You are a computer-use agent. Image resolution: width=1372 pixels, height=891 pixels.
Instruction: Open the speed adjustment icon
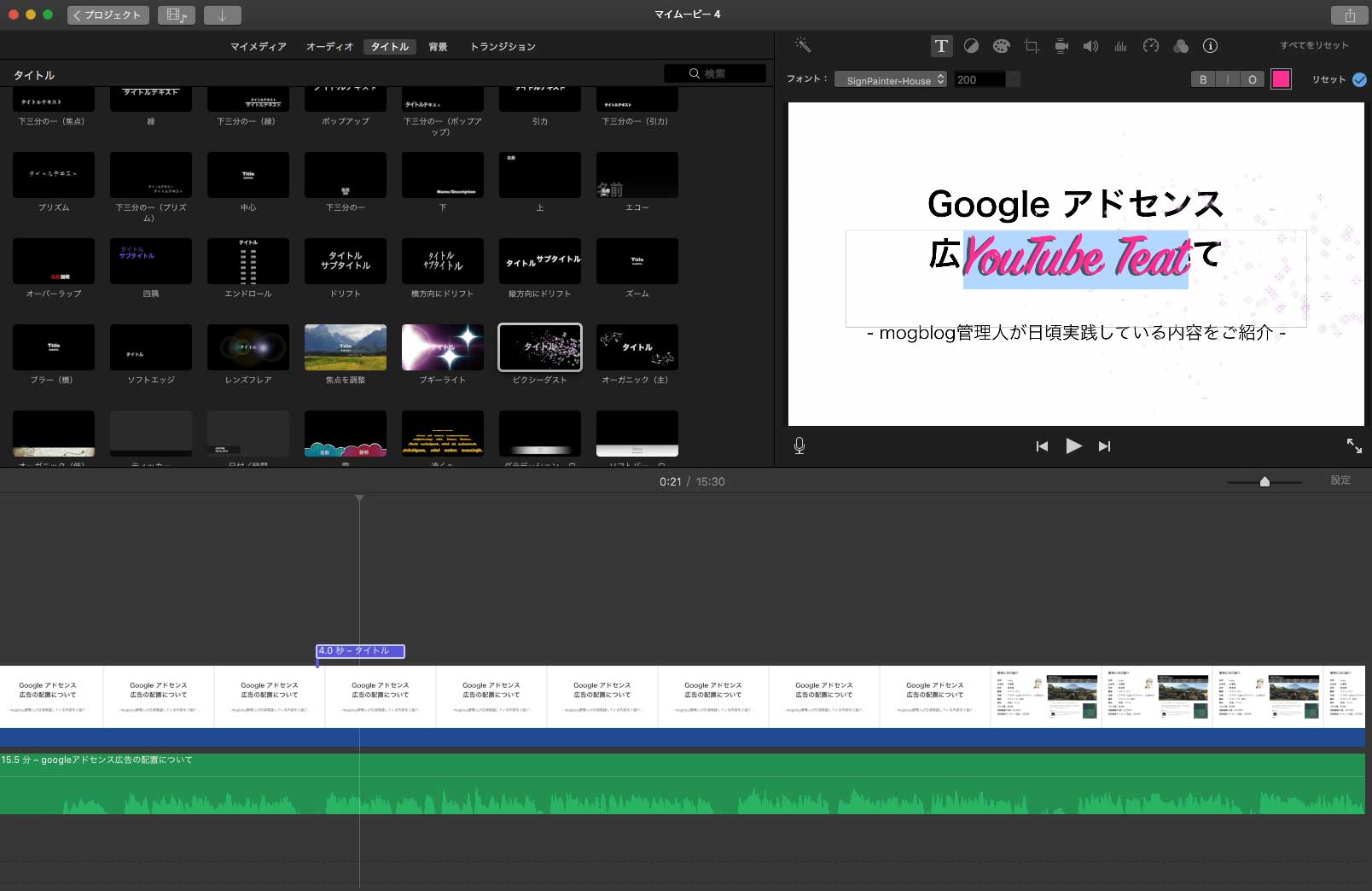[x=1151, y=46]
